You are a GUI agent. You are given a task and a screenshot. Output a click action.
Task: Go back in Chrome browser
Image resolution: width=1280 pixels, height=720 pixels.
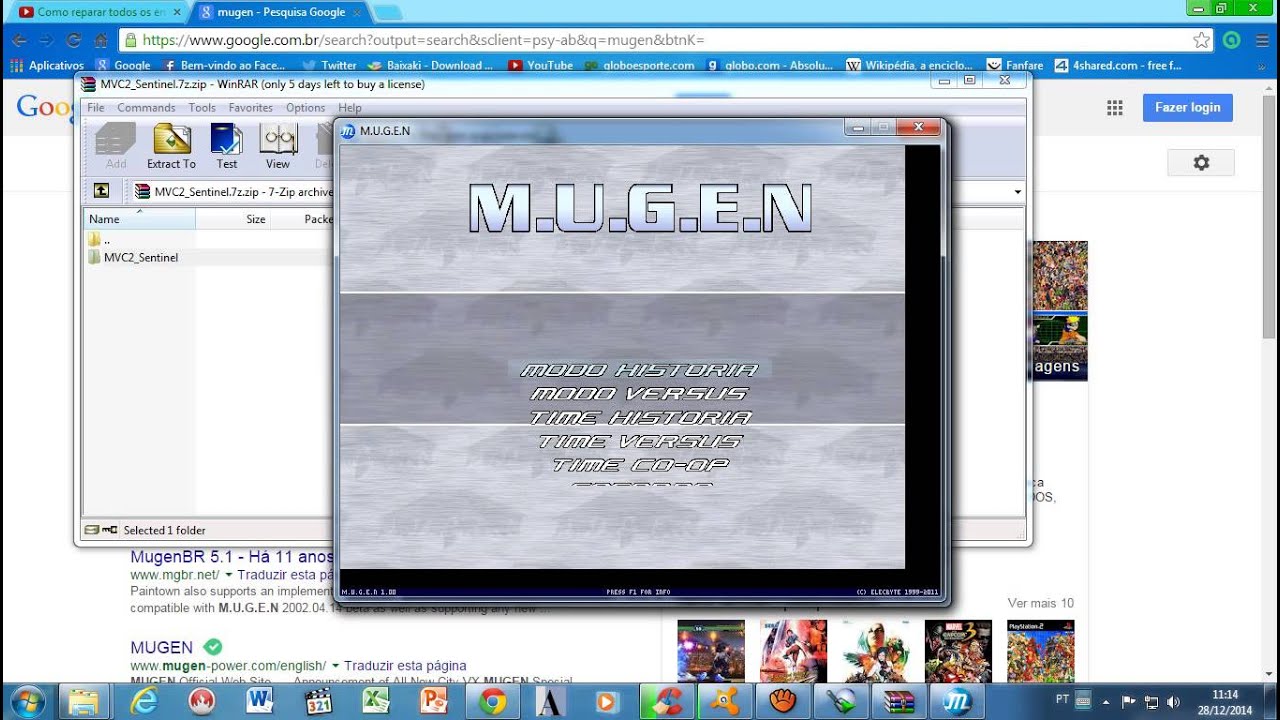tap(19, 41)
